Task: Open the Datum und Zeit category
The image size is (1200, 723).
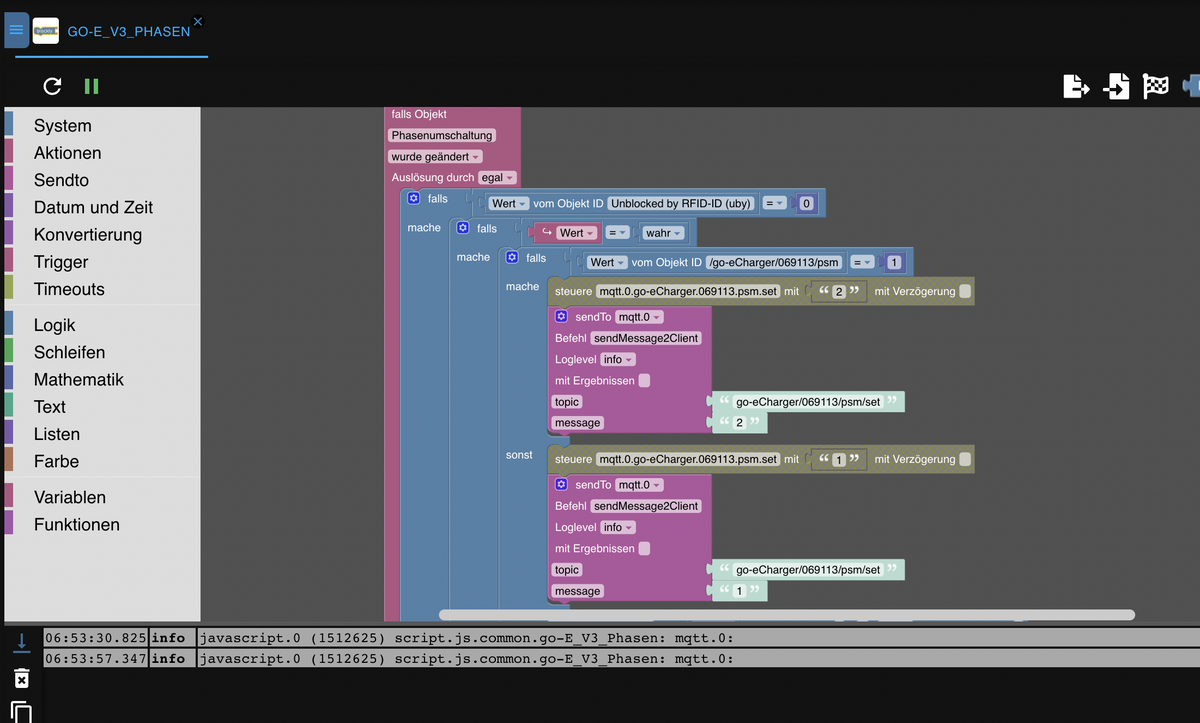Action: point(93,207)
